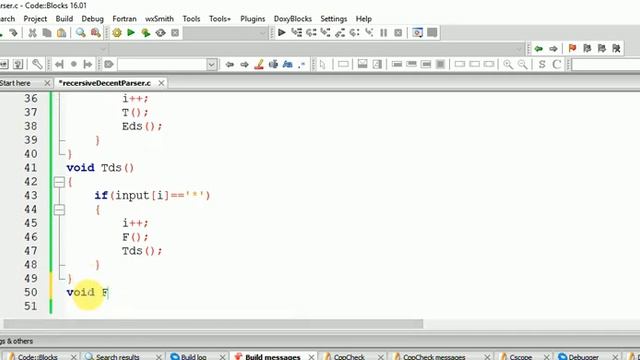This screenshot has width=640, height=360.
Task: Open the Settings menu
Action: coord(333,19)
